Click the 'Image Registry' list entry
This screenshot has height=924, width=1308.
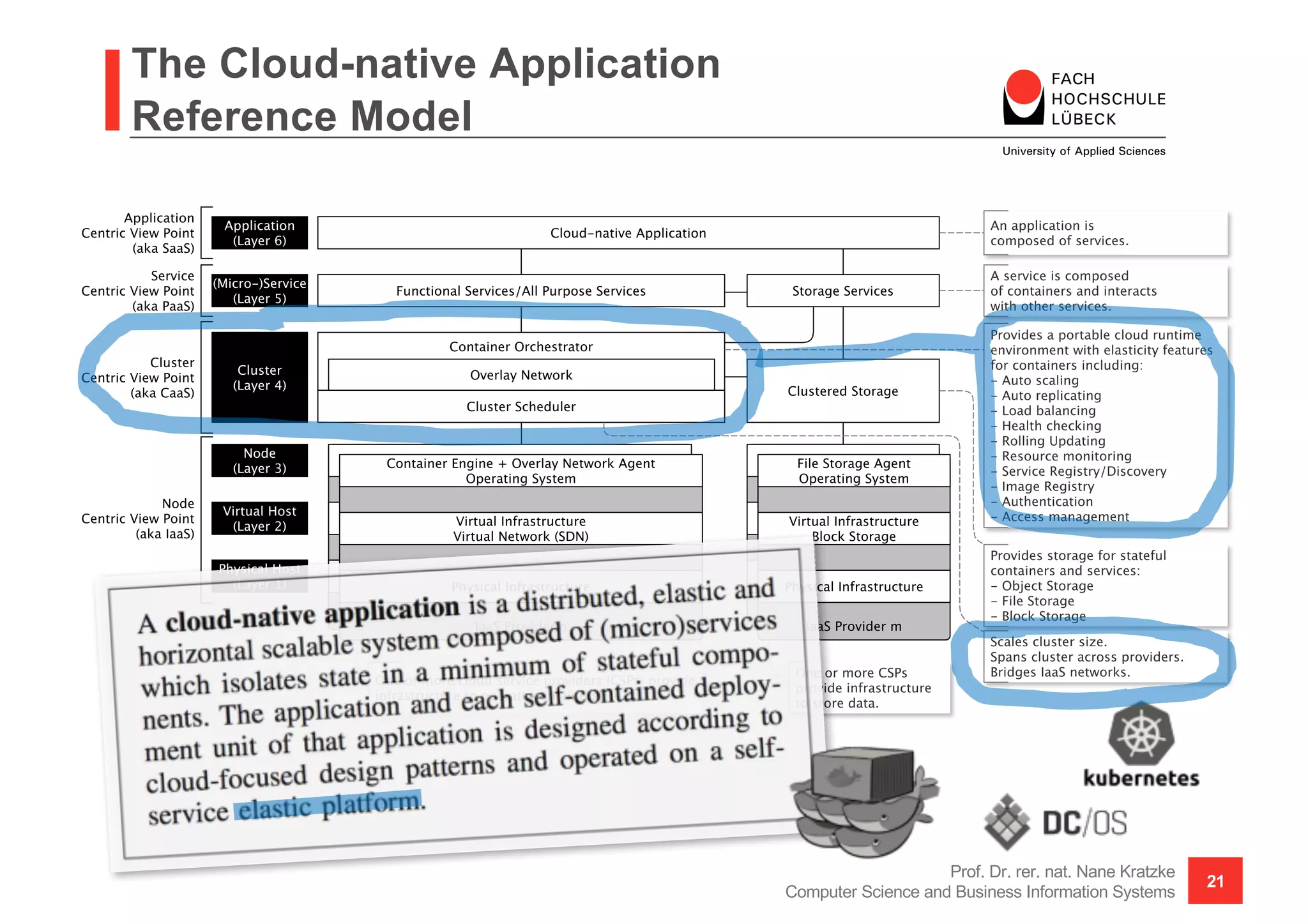tap(1042, 487)
